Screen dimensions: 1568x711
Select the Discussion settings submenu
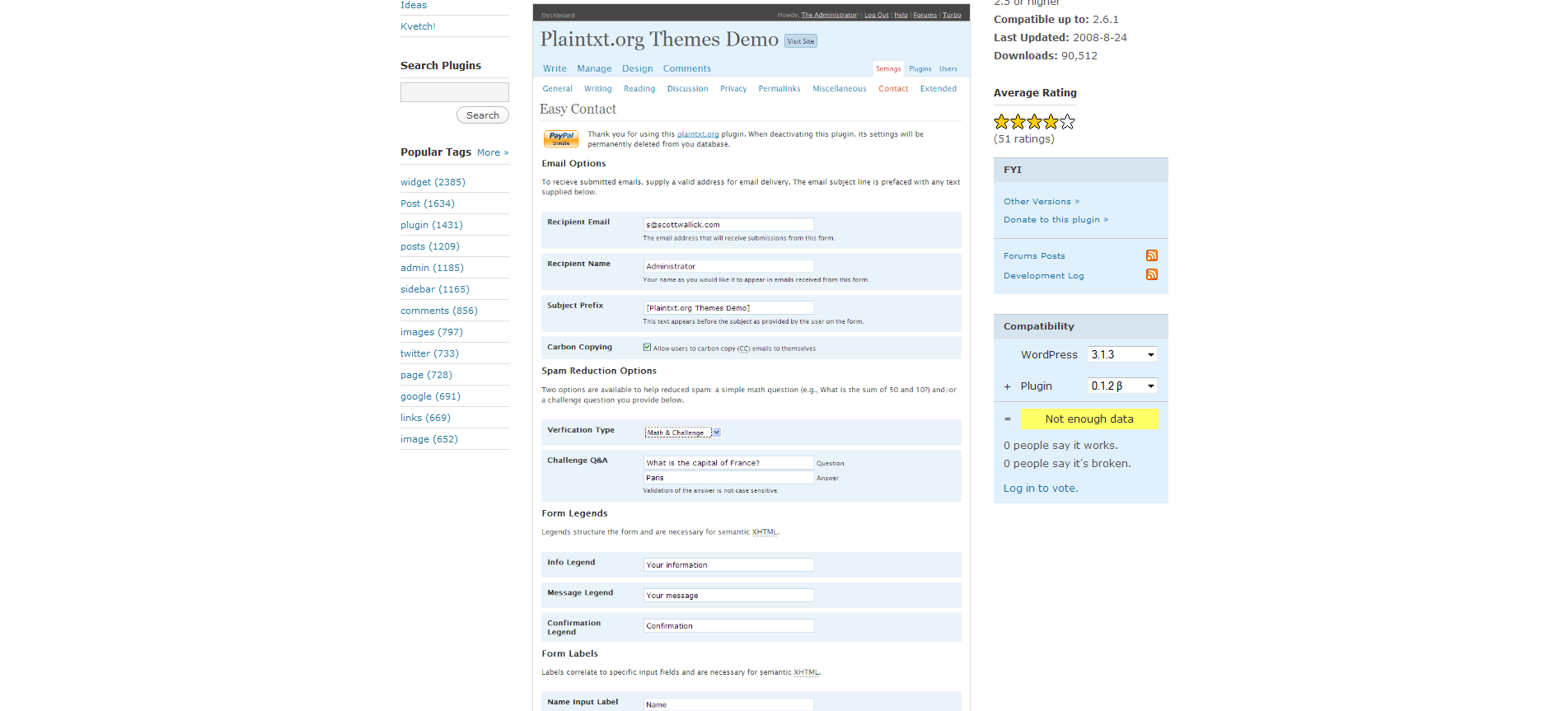tap(687, 88)
